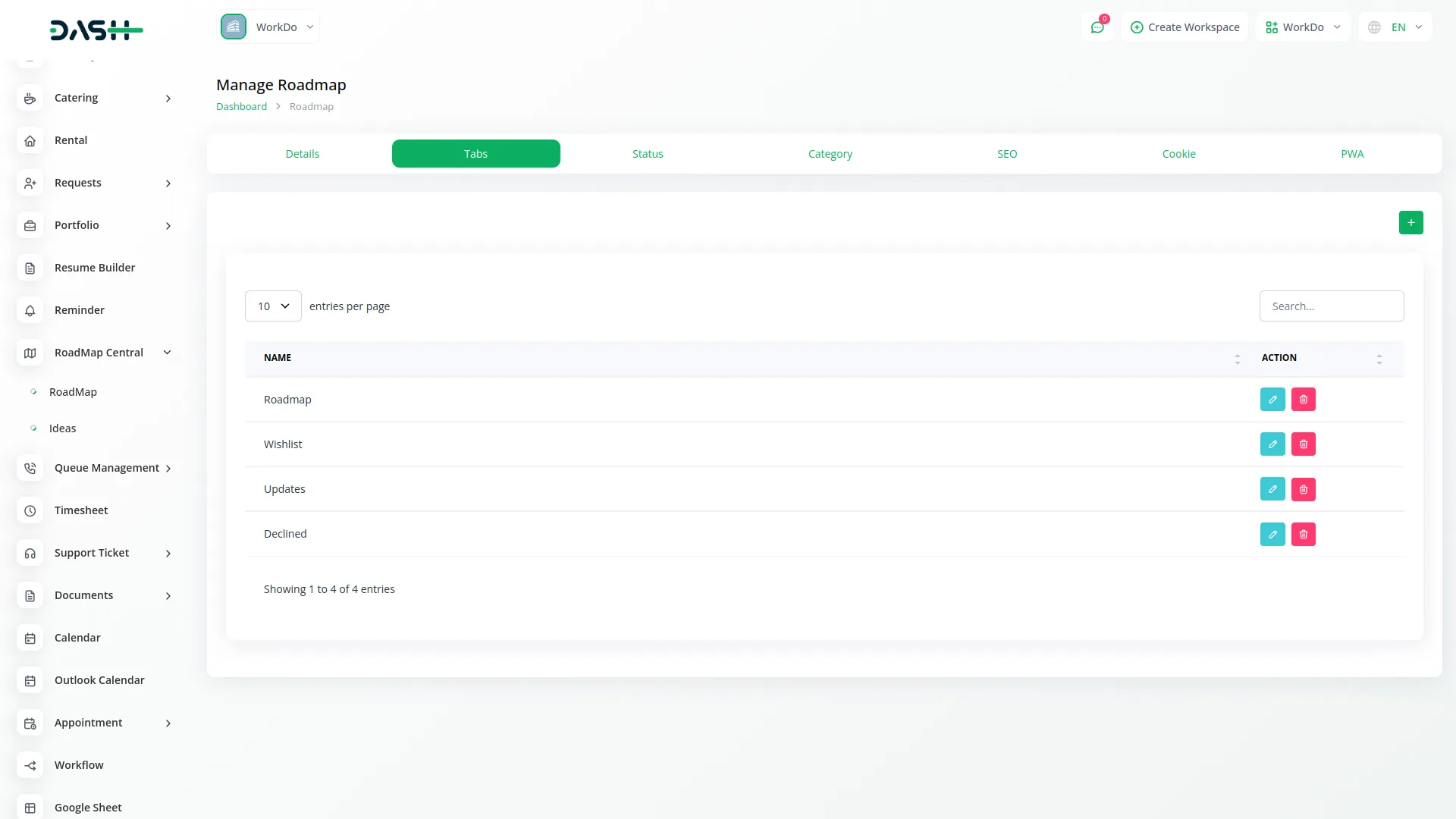Image resolution: width=1456 pixels, height=819 pixels.
Task: Select the Appointment calendar icon
Action: click(30, 723)
